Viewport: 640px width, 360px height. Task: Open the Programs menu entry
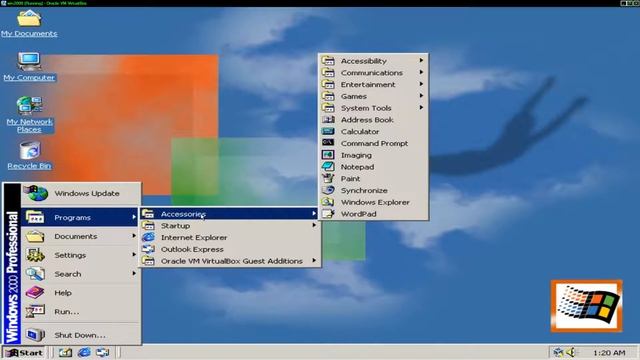(x=80, y=217)
